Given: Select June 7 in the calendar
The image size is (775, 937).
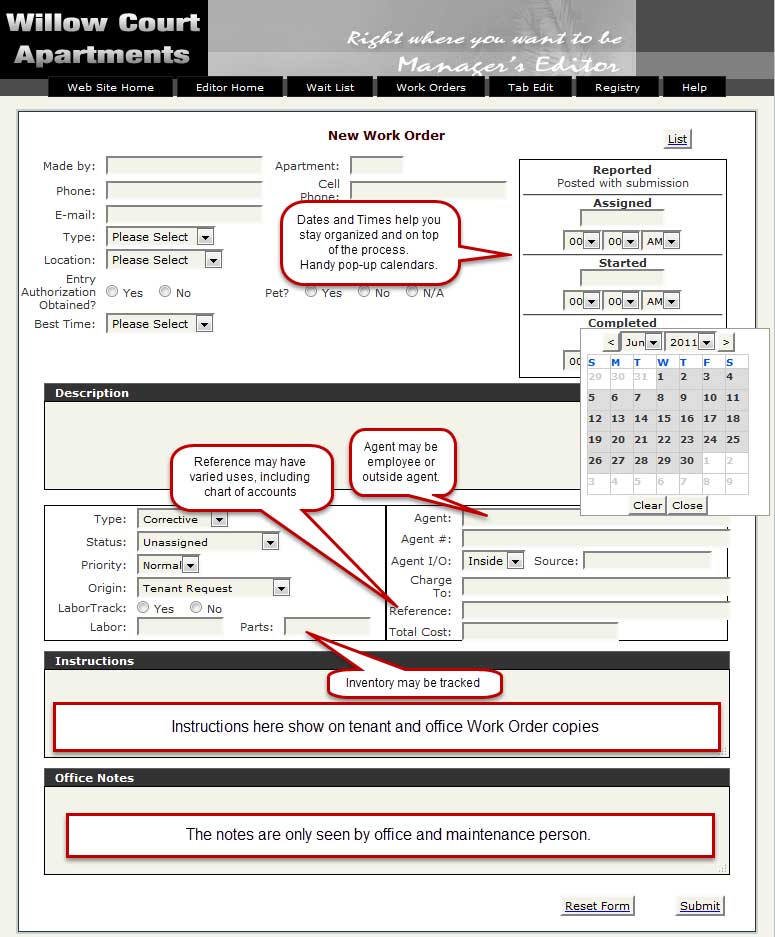Looking at the screenshot, I should pyautogui.click(x=638, y=397).
